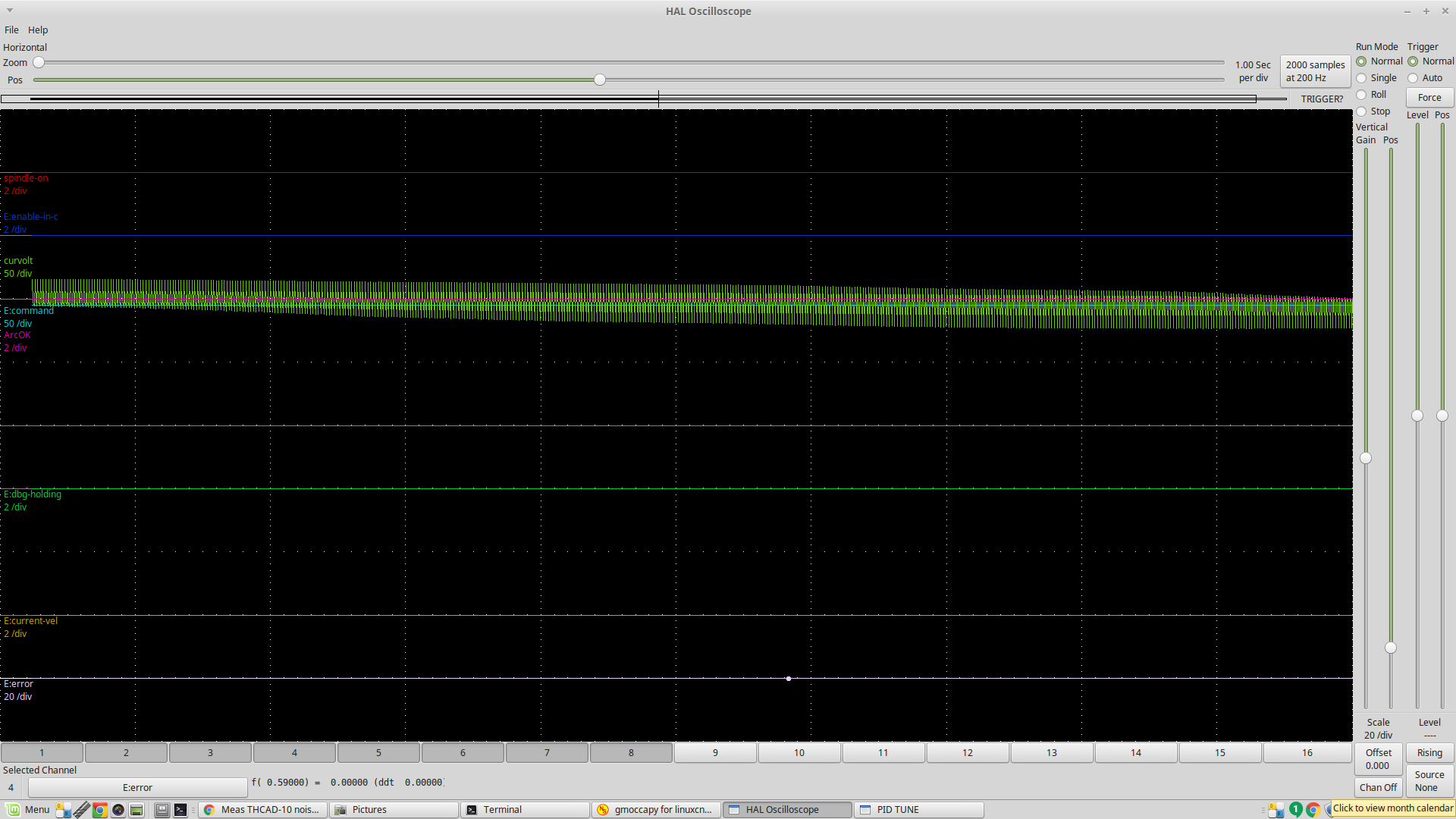Click the E:error trace label in plot
This screenshot has height=819, width=1456.
pos(18,684)
